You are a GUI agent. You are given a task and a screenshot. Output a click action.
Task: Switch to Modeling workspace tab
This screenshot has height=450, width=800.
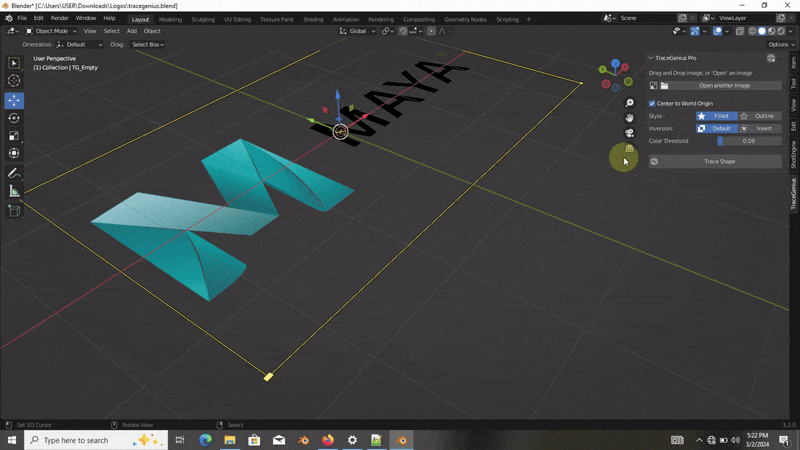point(170,19)
